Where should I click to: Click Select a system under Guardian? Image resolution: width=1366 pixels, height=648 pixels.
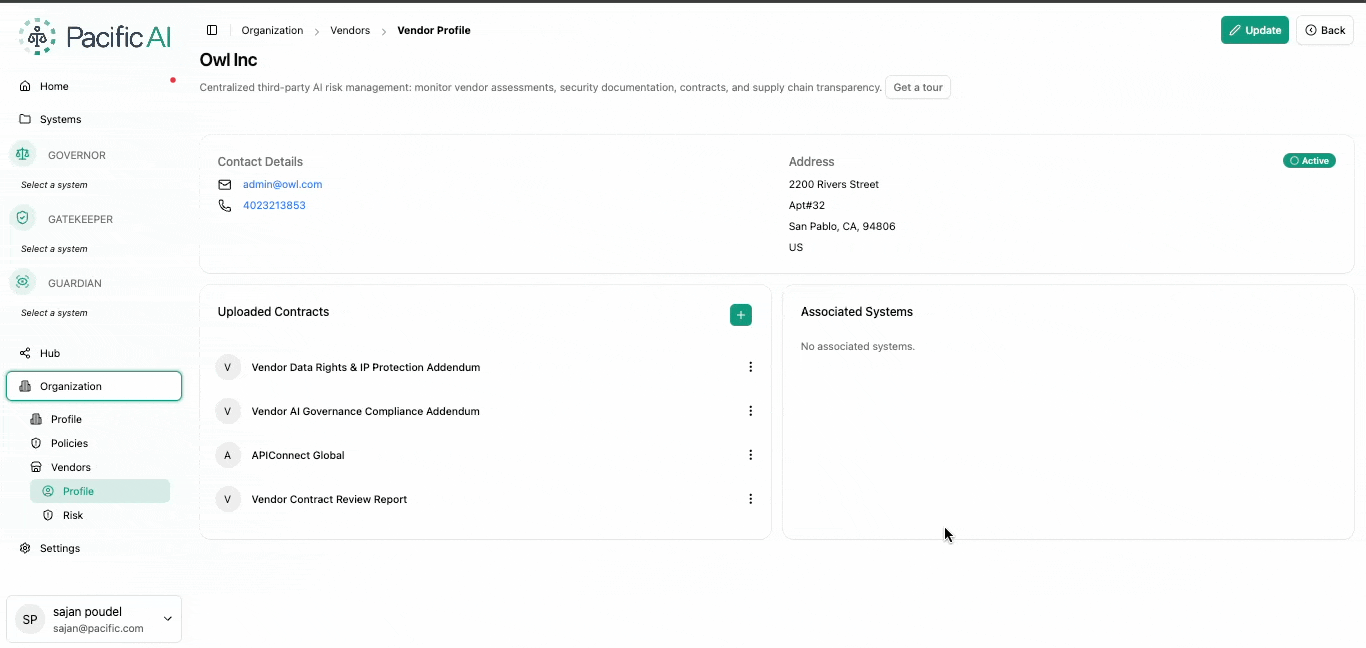pyautogui.click(x=54, y=313)
